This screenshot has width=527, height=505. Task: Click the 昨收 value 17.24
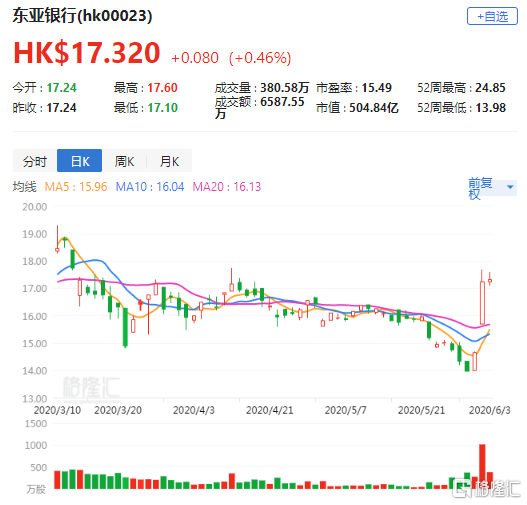62,108
